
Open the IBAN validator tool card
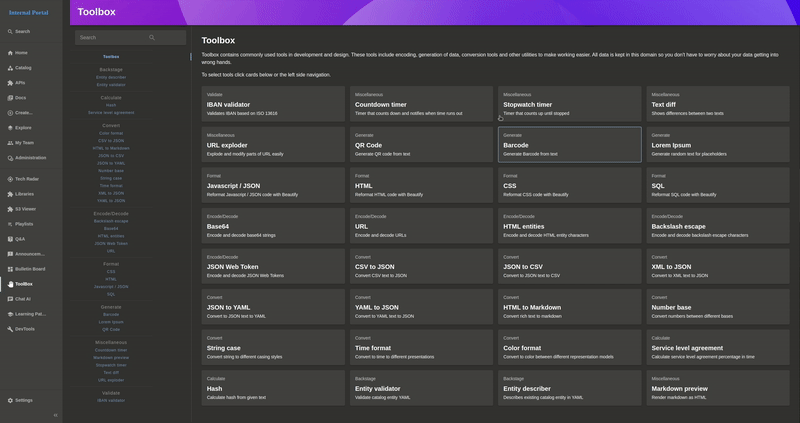click(x=271, y=104)
